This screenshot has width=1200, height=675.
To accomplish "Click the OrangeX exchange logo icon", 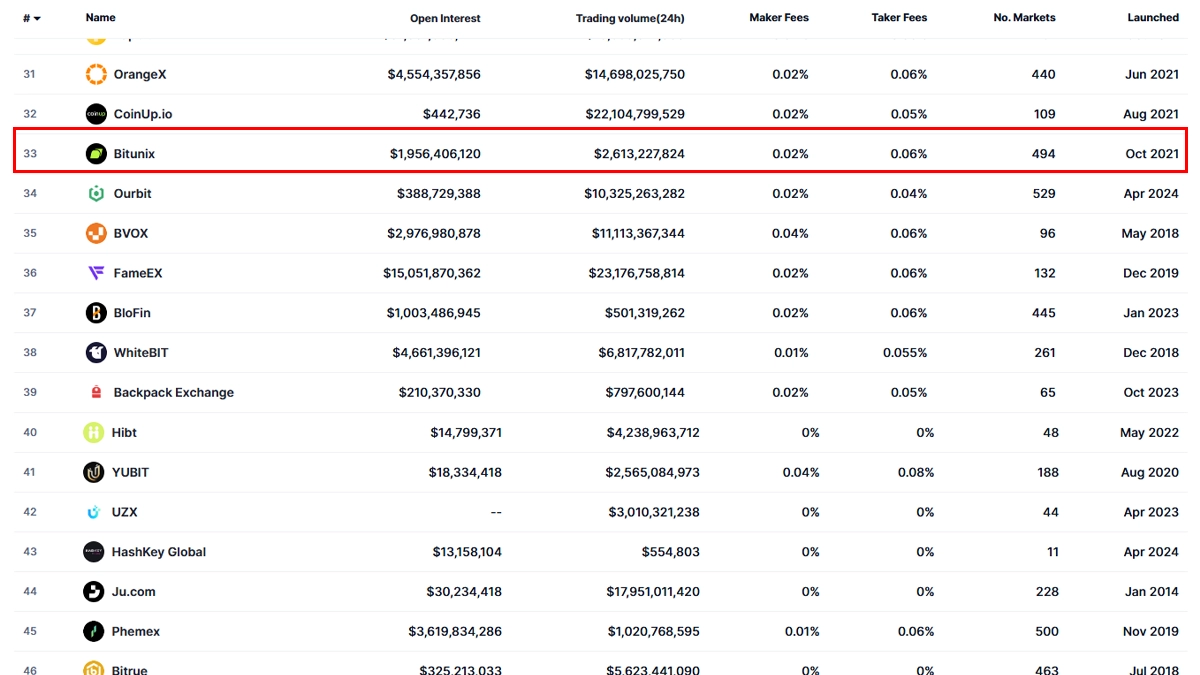I will point(96,74).
